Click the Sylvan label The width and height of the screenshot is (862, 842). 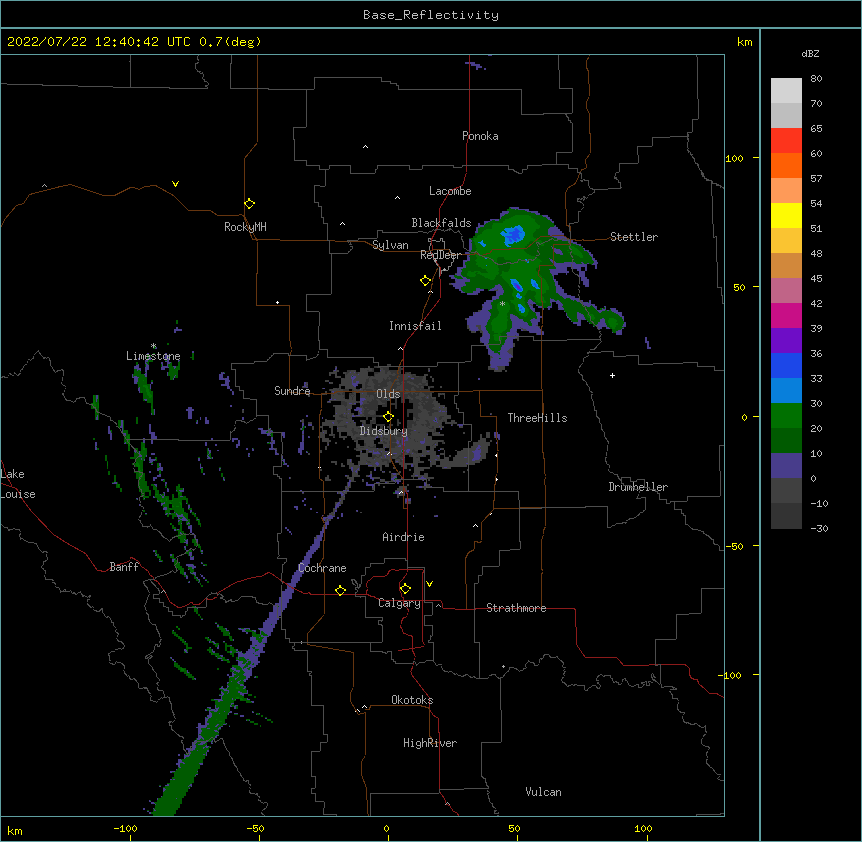(390, 245)
